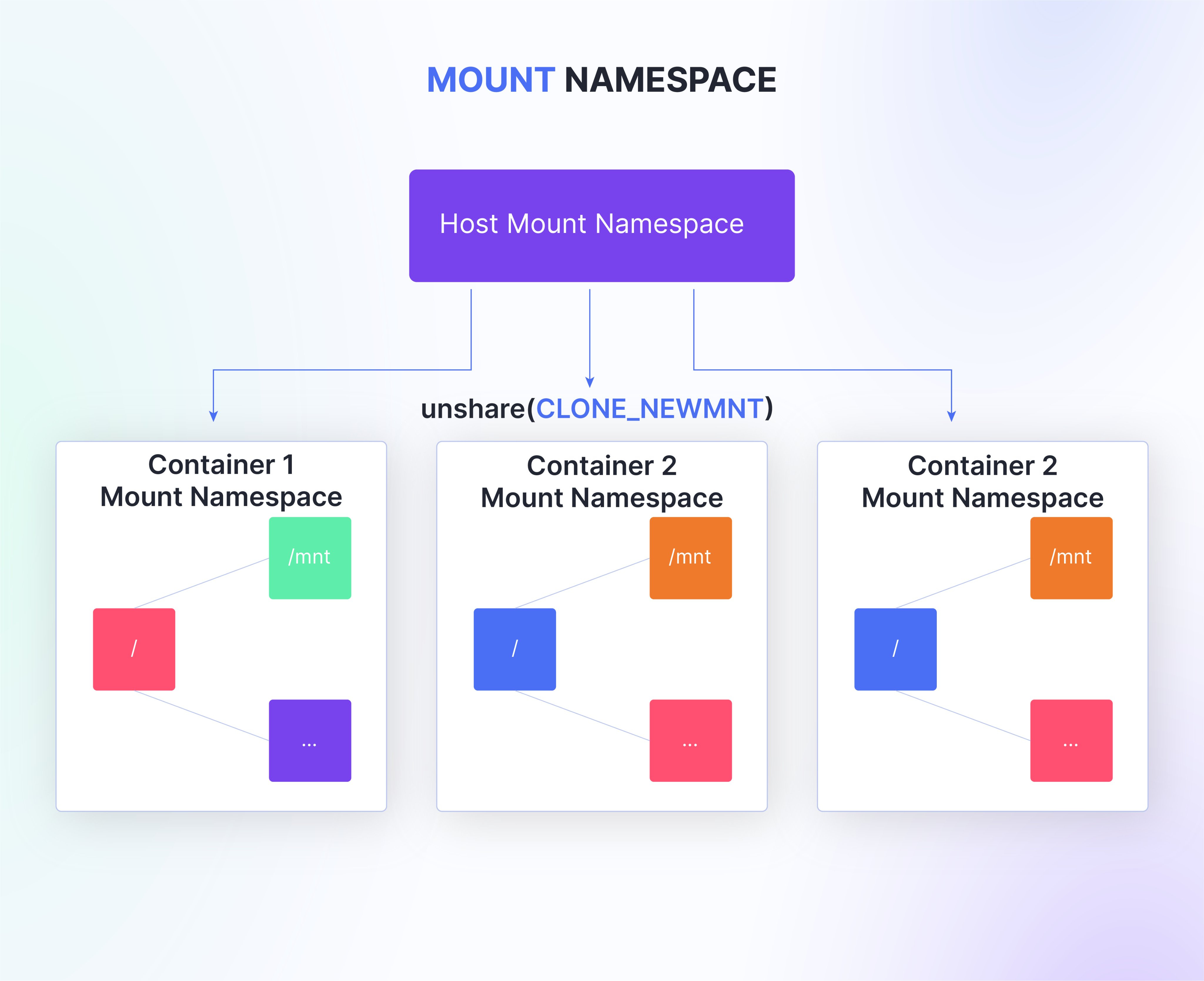
Task: Click the rightmost Container 2 Mount Namespace heading
Action: point(982,482)
